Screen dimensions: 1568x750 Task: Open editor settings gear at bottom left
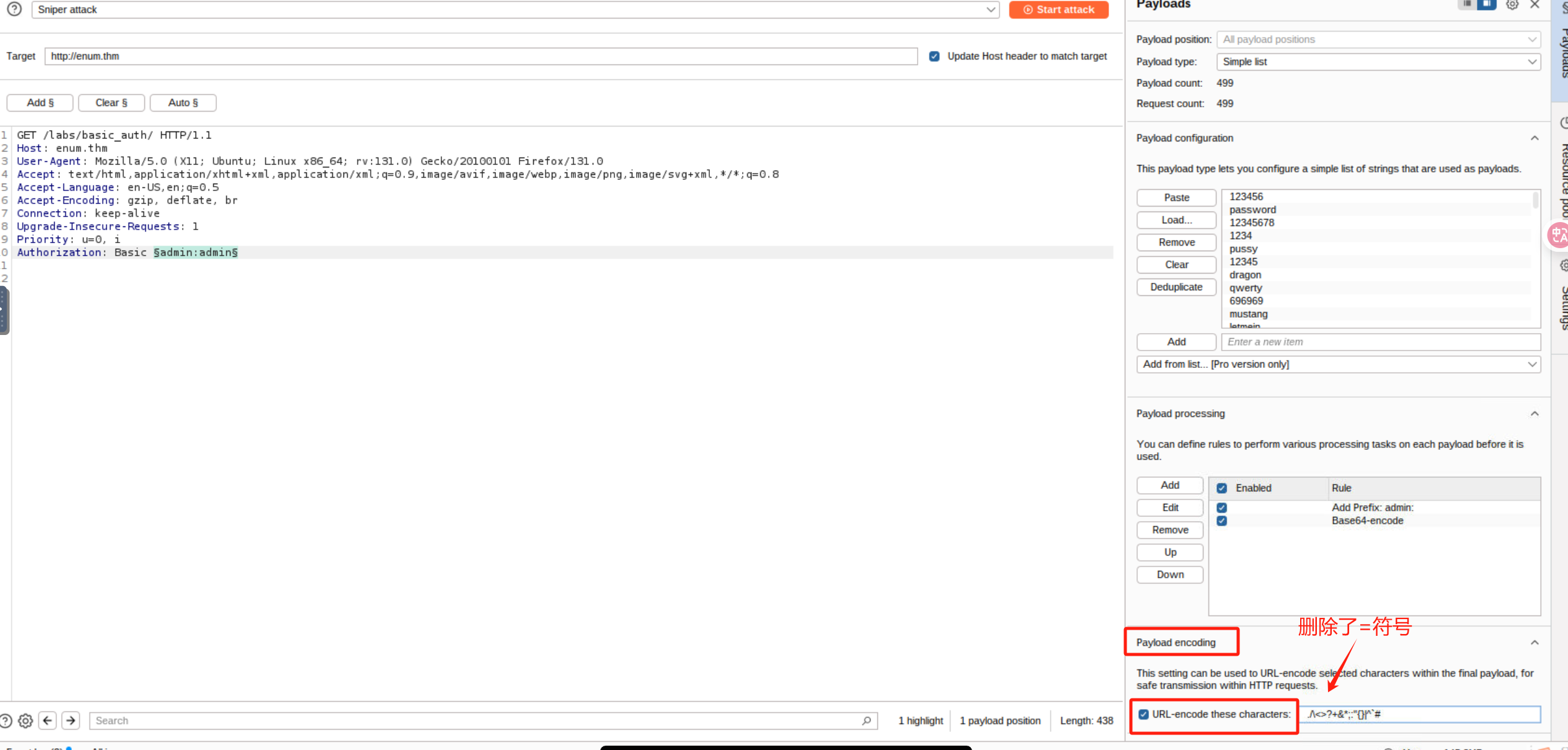[x=25, y=720]
